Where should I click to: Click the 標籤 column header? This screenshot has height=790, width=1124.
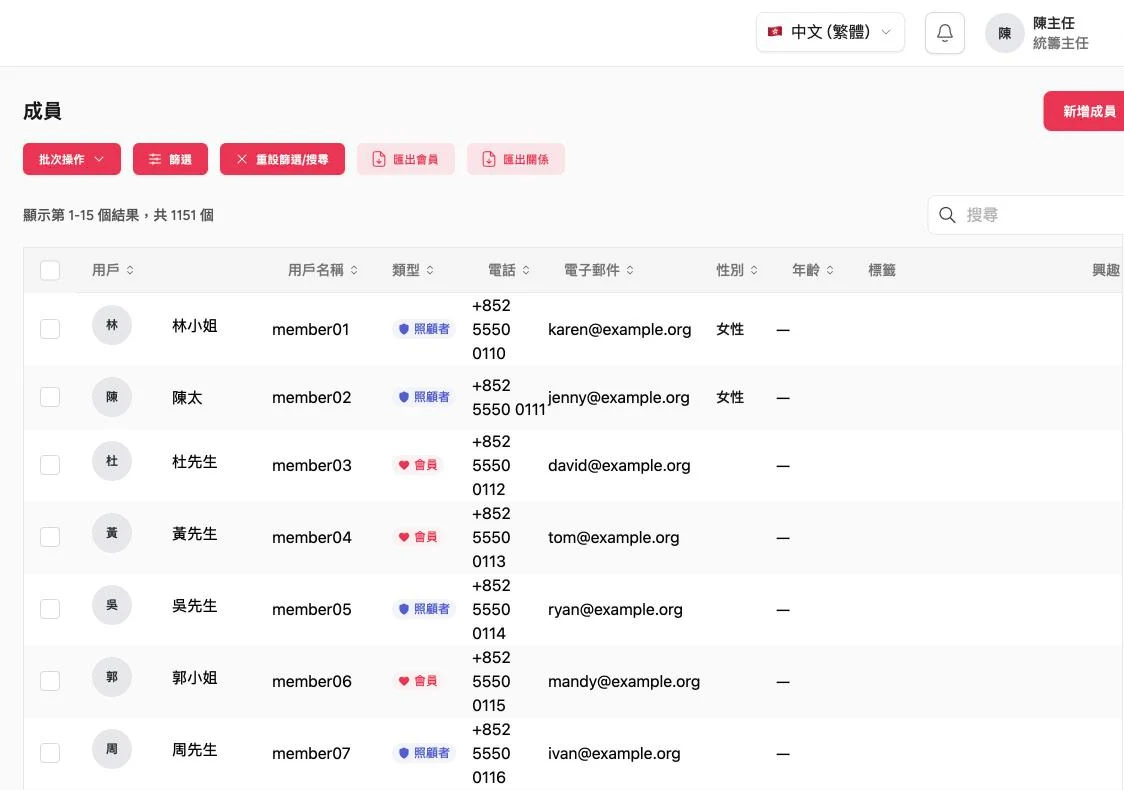coord(882,270)
